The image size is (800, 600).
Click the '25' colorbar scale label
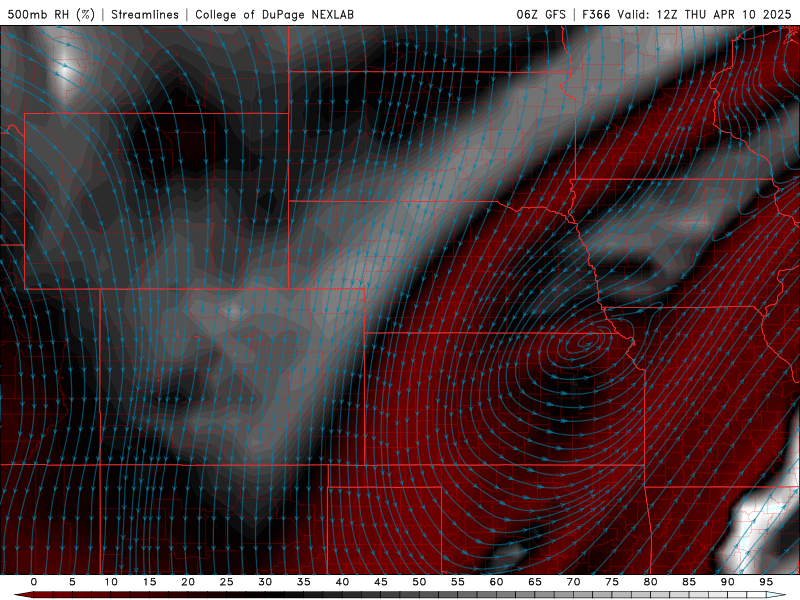tap(227, 582)
